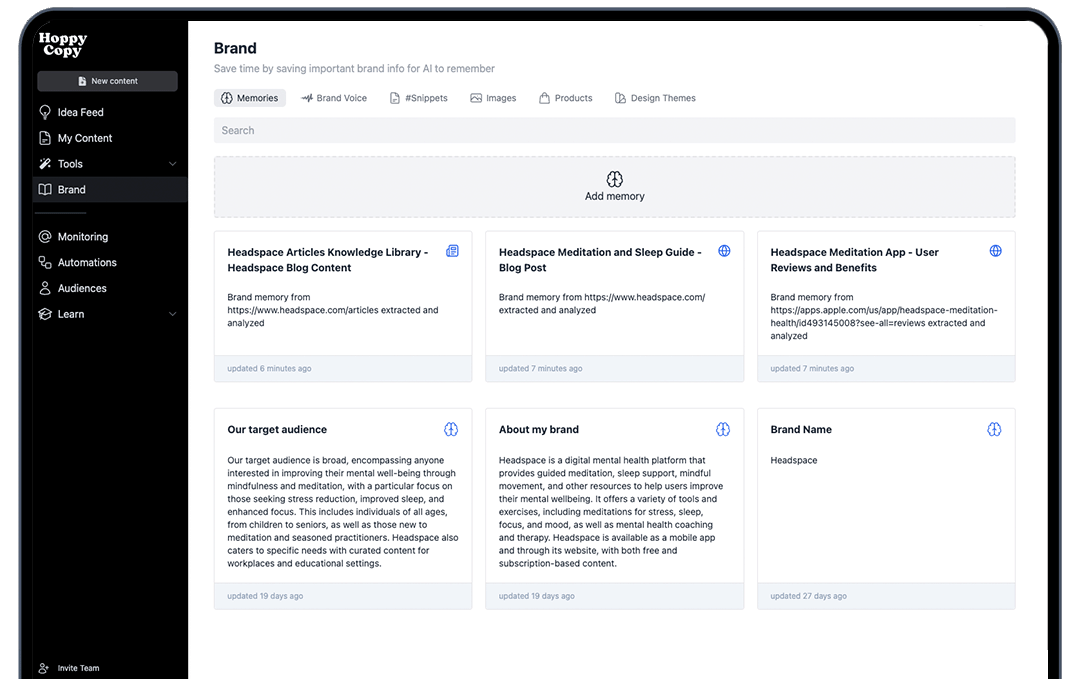Click the waveform icon on Brand Voice tab
The width and height of the screenshot is (1080, 679).
[307, 98]
